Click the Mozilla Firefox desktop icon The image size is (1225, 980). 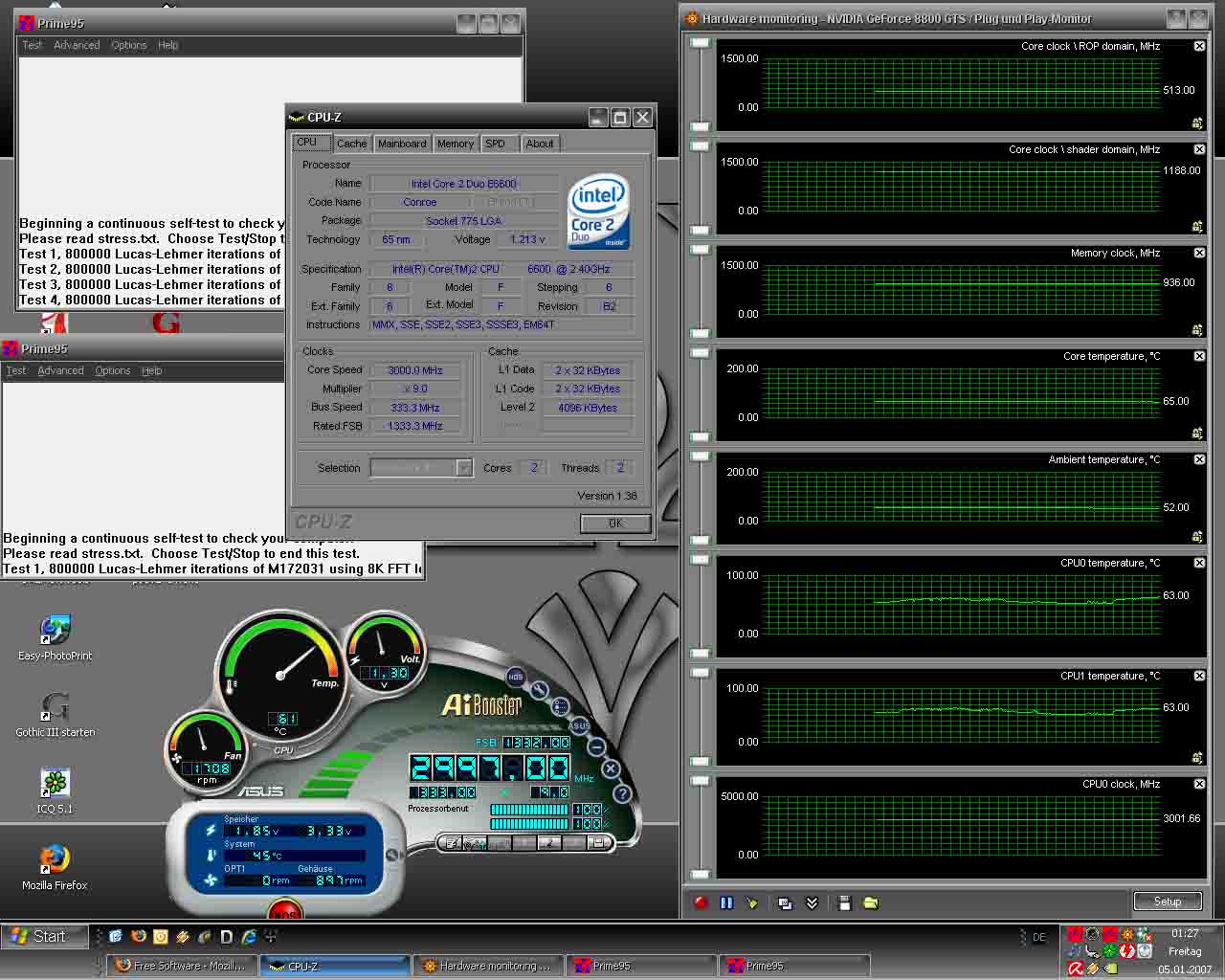click(x=55, y=868)
